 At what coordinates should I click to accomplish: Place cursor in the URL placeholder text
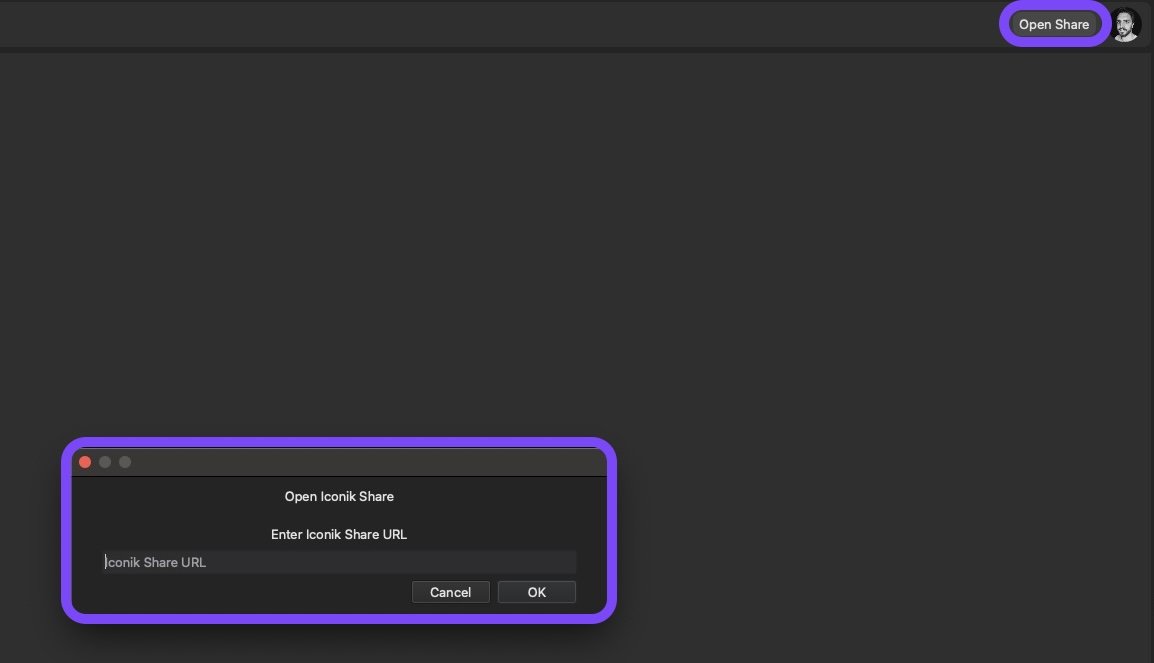156,562
